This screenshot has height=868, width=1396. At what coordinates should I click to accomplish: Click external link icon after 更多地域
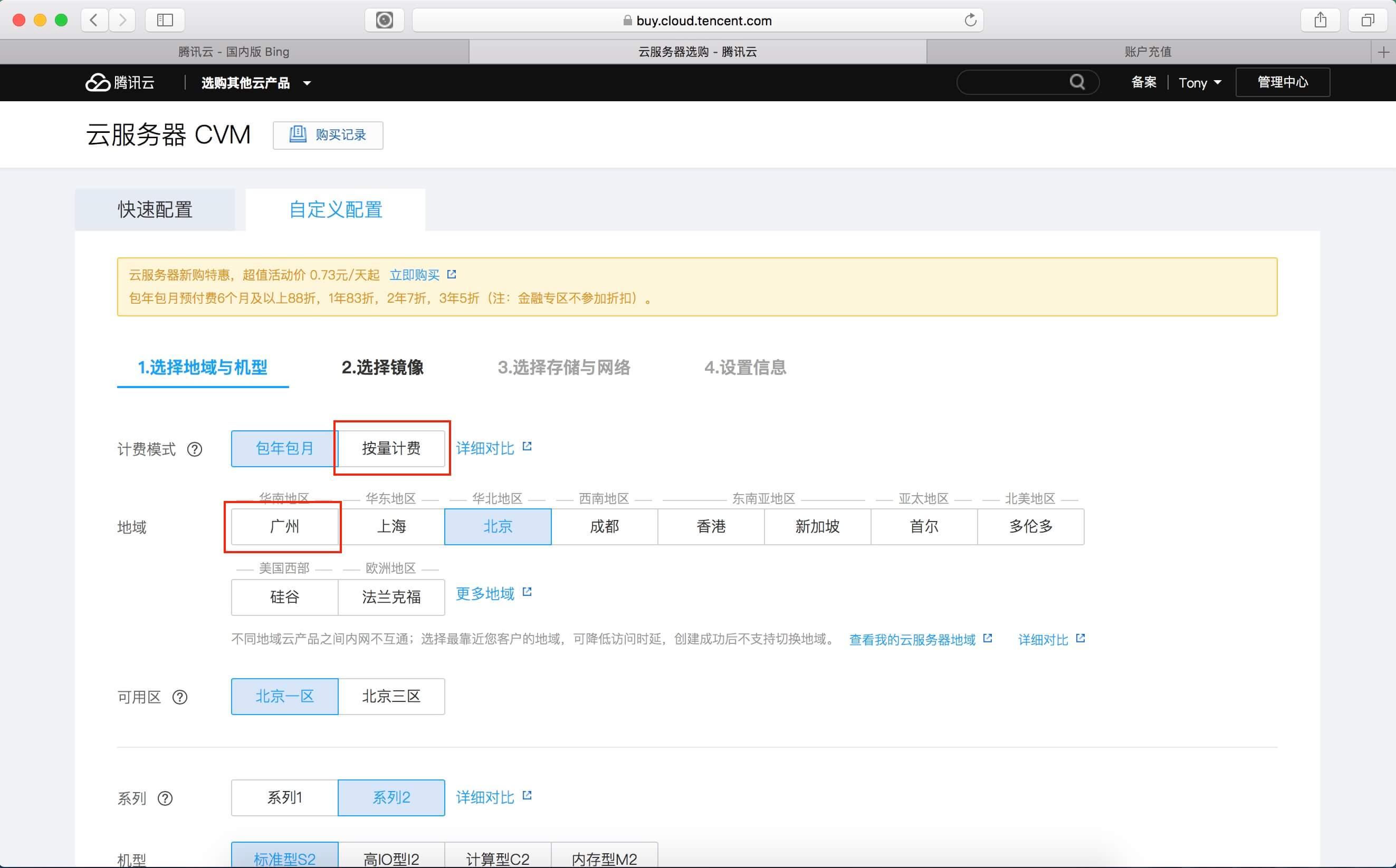(x=527, y=592)
